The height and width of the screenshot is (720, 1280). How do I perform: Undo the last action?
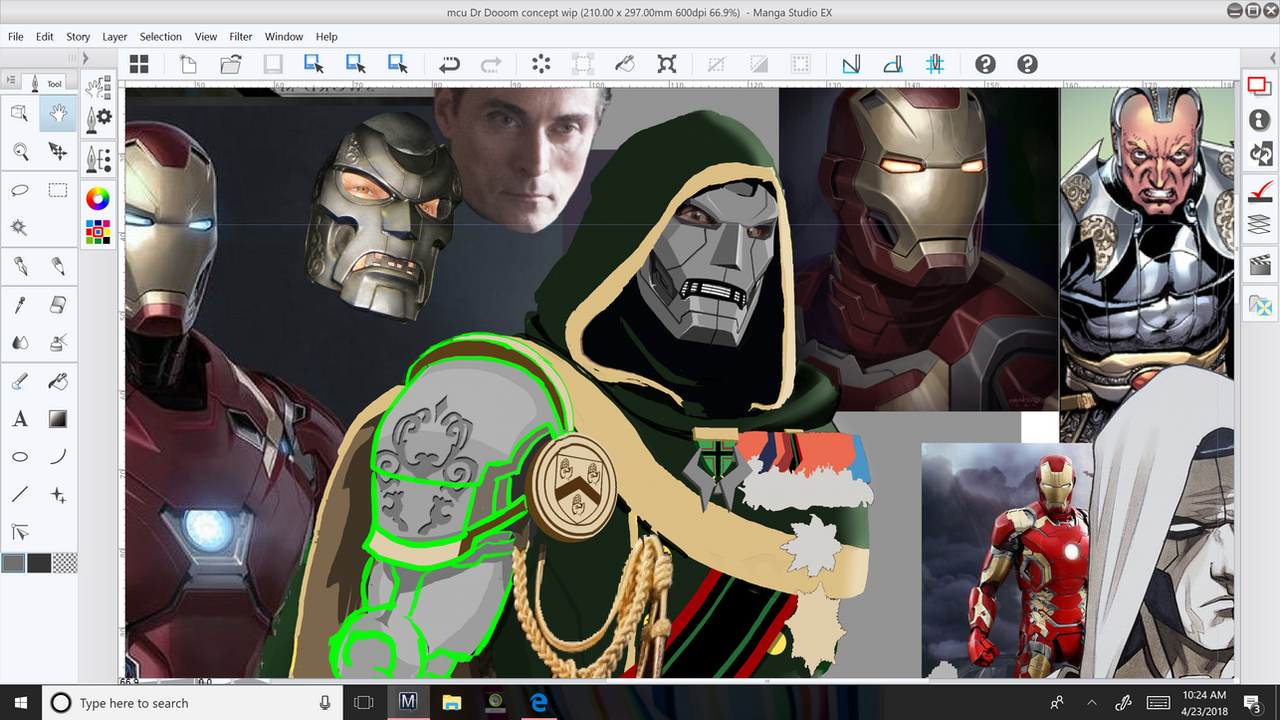click(x=449, y=65)
